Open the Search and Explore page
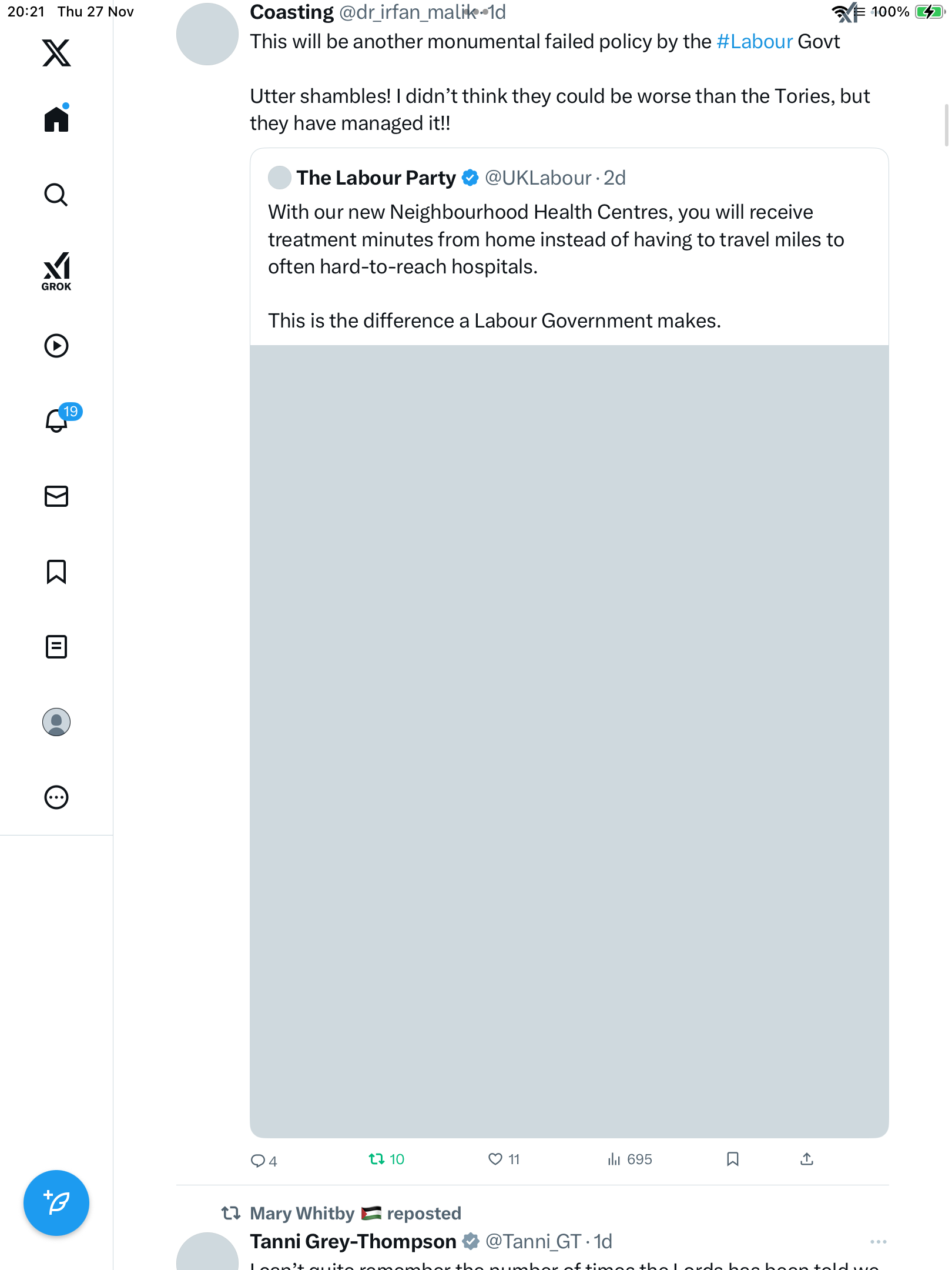 click(56, 195)
